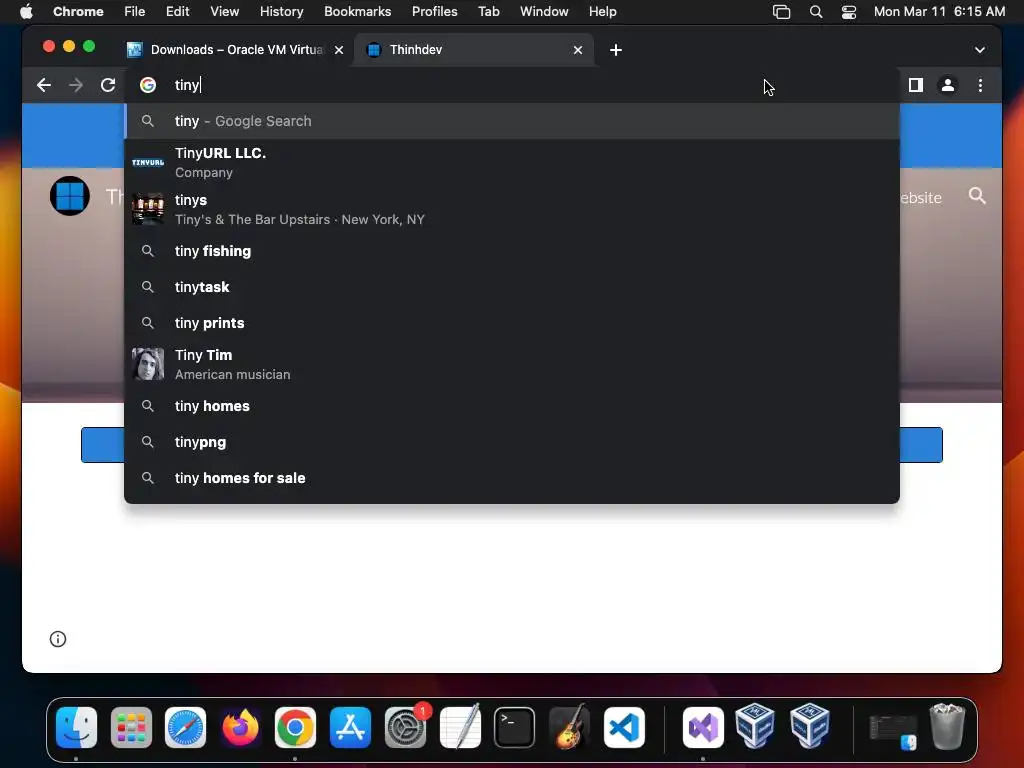Launch Visual Studio Code from the dock

point(624,727)
